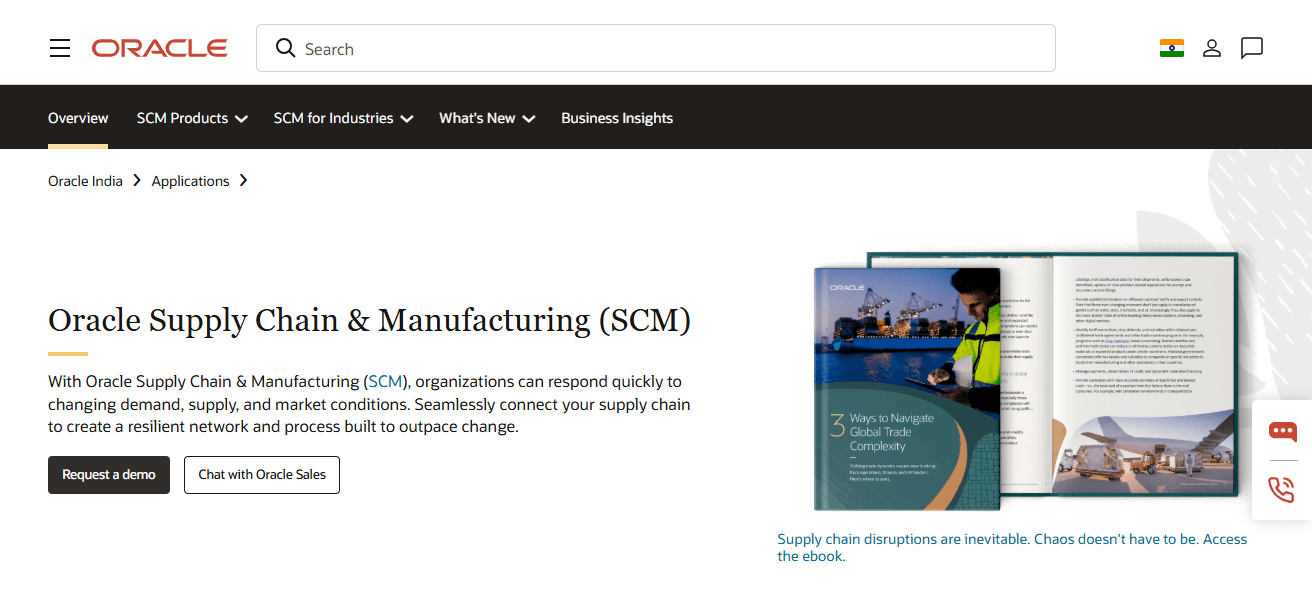Focus the Search input field

pos(656,48)
